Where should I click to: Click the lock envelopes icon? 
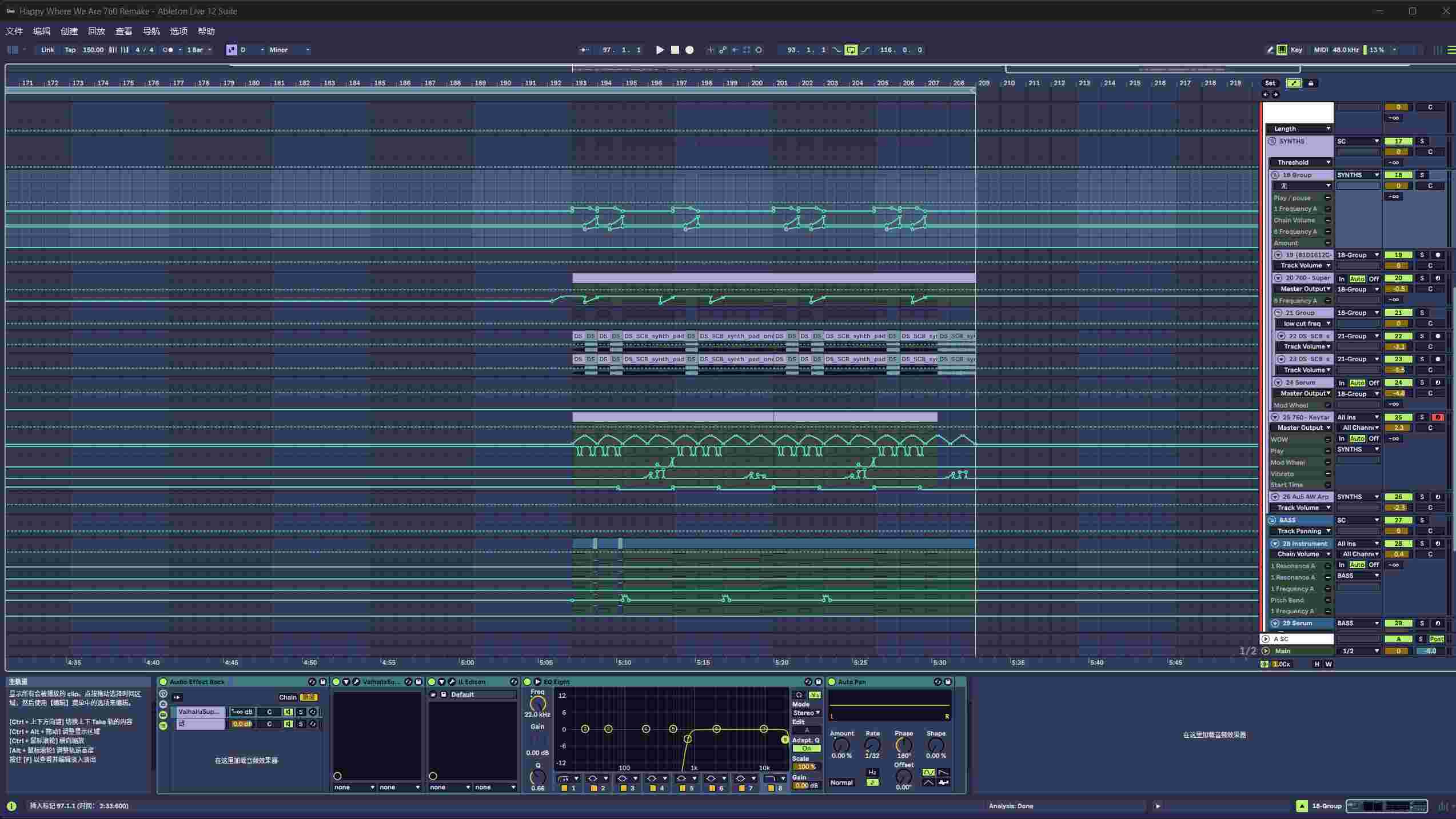(x=1311, y=83)
